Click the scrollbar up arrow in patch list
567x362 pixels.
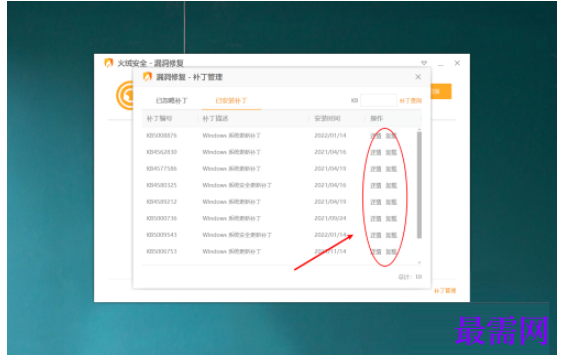pos(419,129)
